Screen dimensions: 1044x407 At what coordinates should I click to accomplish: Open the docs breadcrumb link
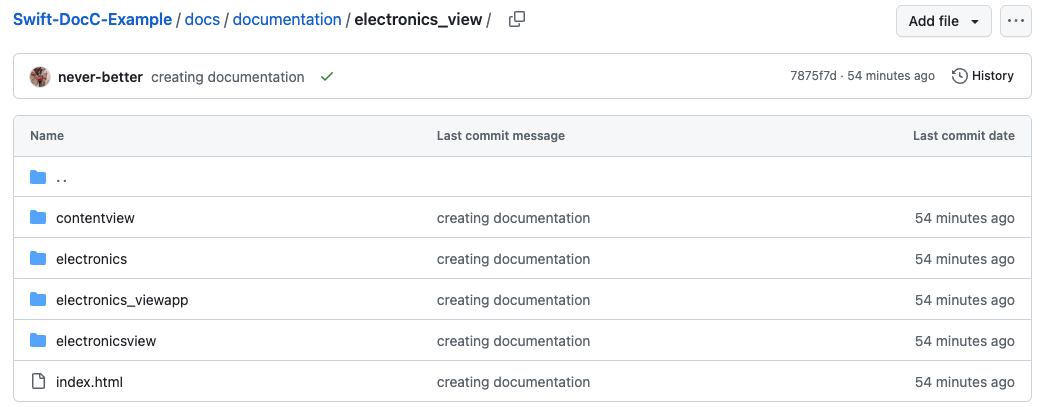[202, 20]
